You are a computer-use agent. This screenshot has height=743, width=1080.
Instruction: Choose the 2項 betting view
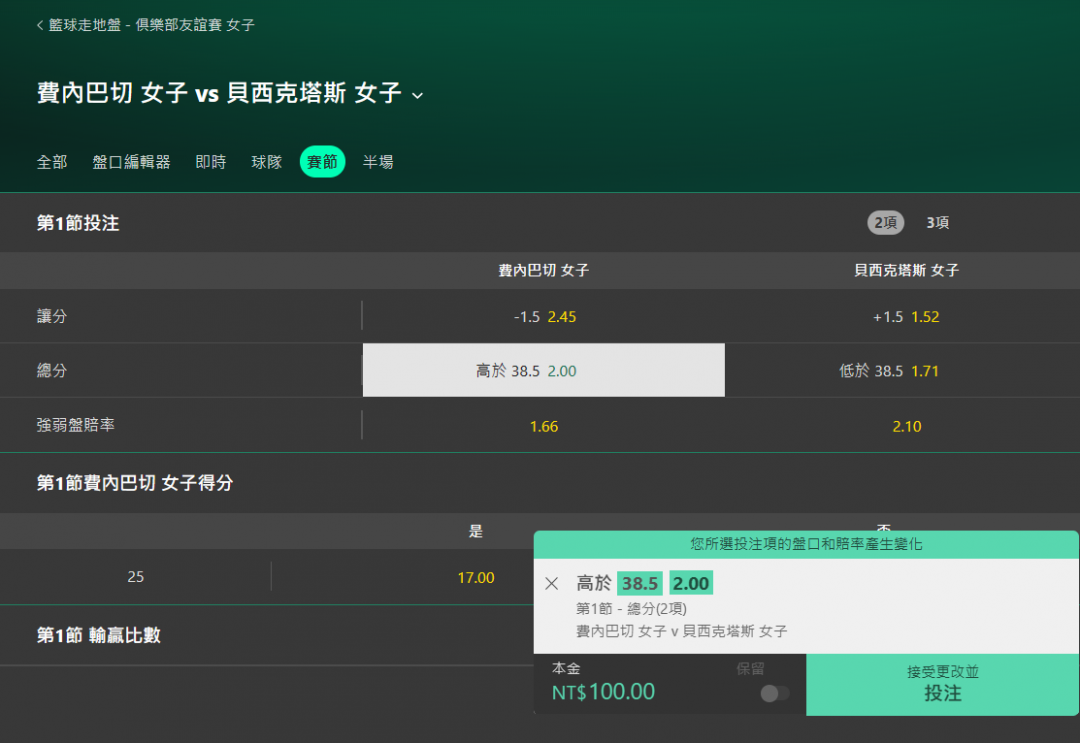[x=885, y=222]
